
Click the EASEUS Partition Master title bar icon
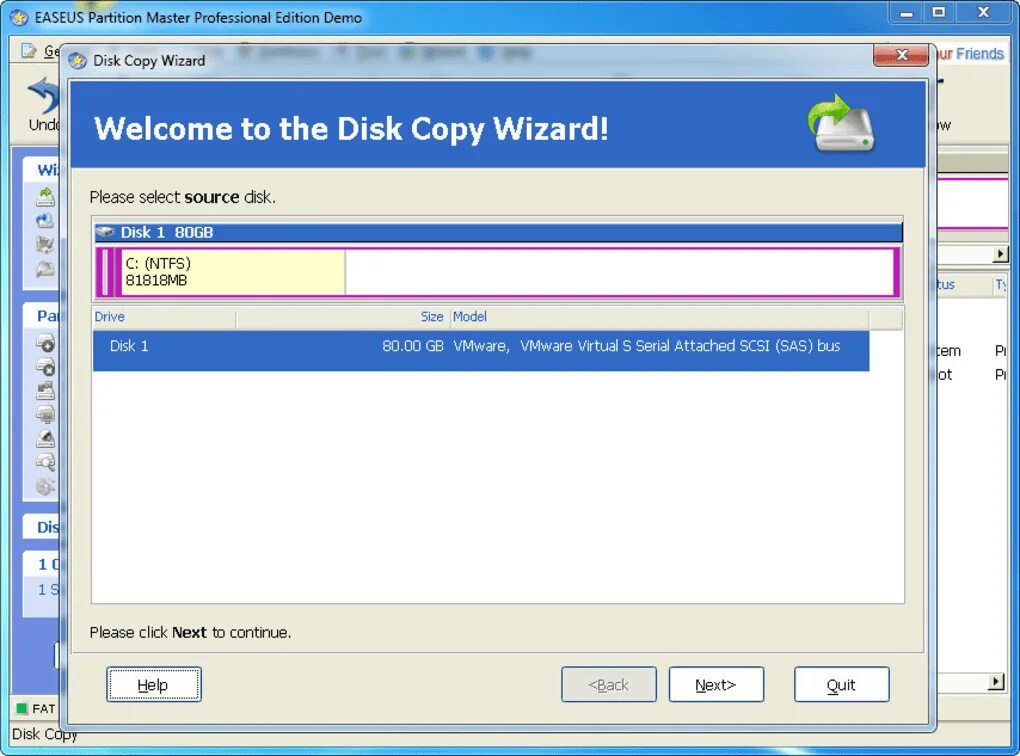(20, 18)
